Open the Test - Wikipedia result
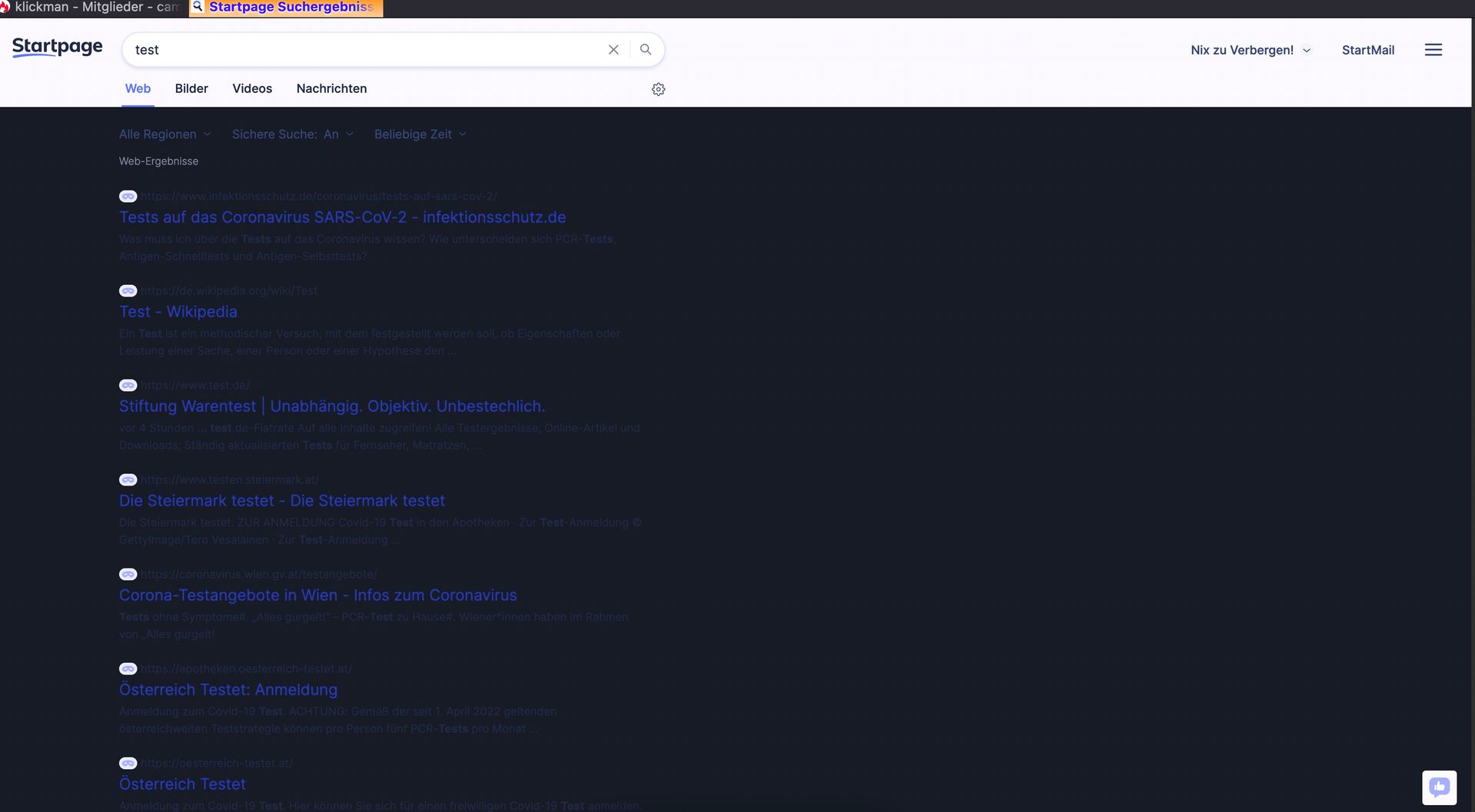Image resolution: width=1475 pixels, height=812 pixels. [x=178, y=312]
